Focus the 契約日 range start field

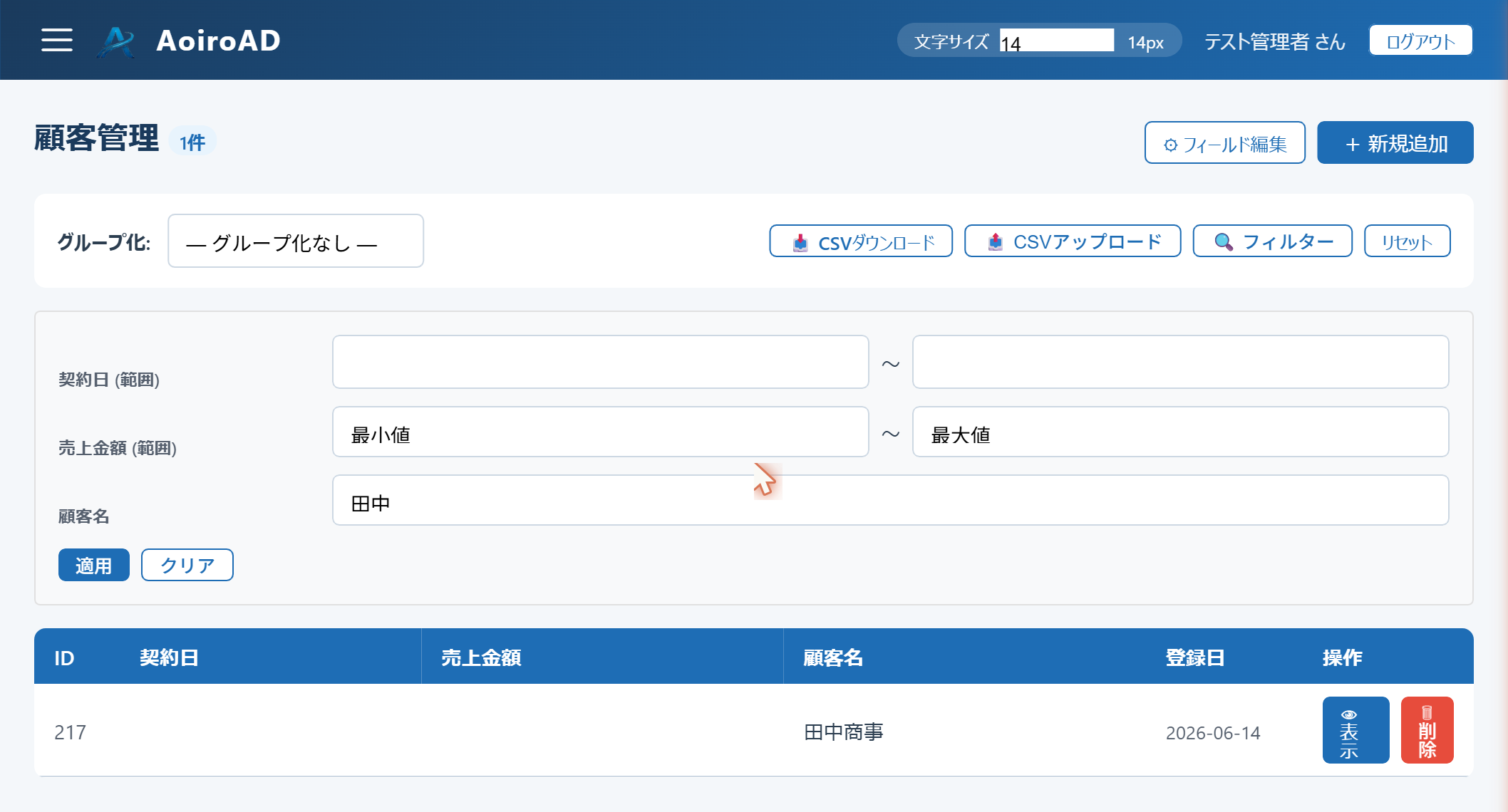(x=601, y=362)
